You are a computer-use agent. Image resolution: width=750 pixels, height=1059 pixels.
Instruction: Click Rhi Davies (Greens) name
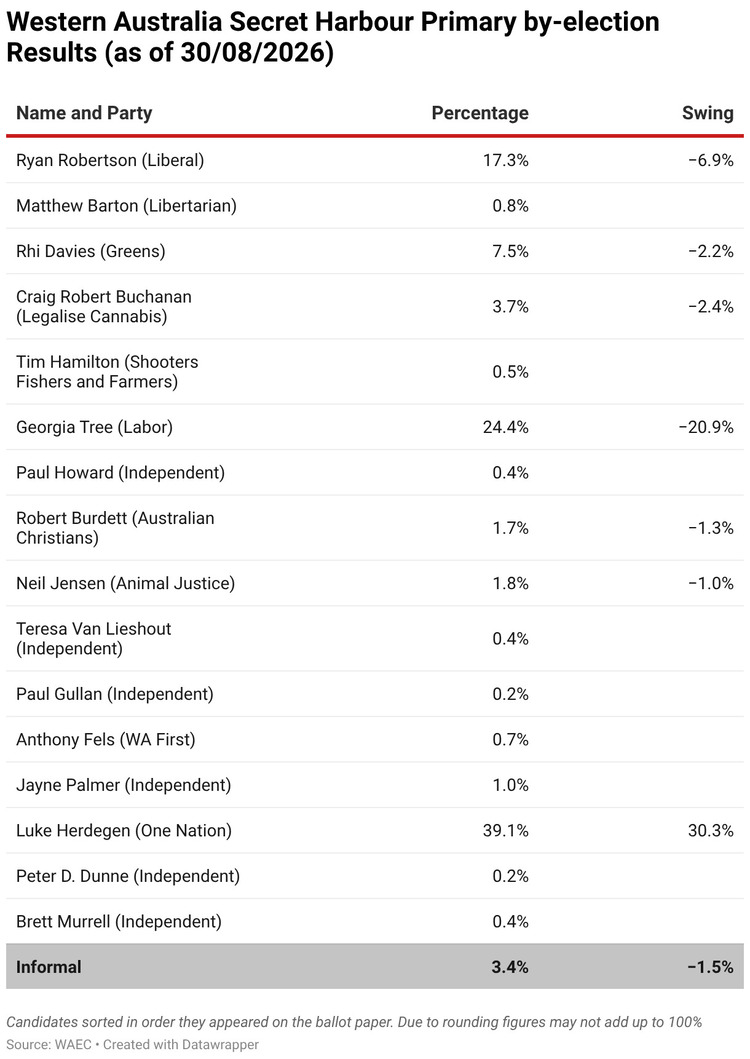click(91, 251)
